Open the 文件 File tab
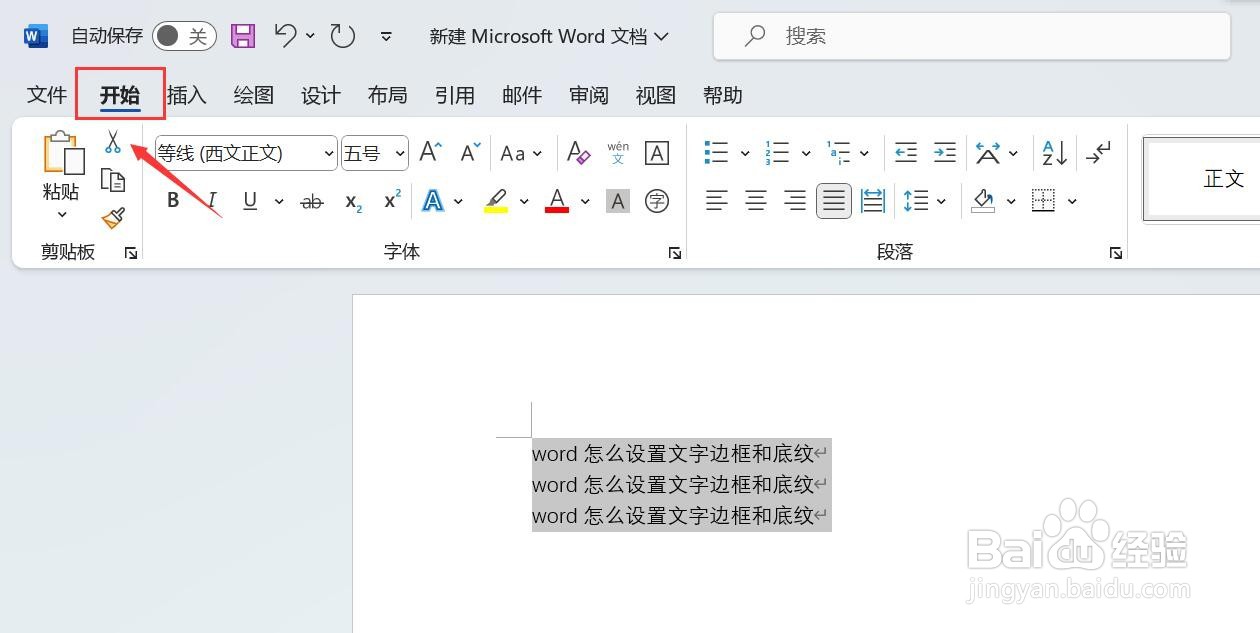Viewport: 1260px width, 633px height. point(46,95)
